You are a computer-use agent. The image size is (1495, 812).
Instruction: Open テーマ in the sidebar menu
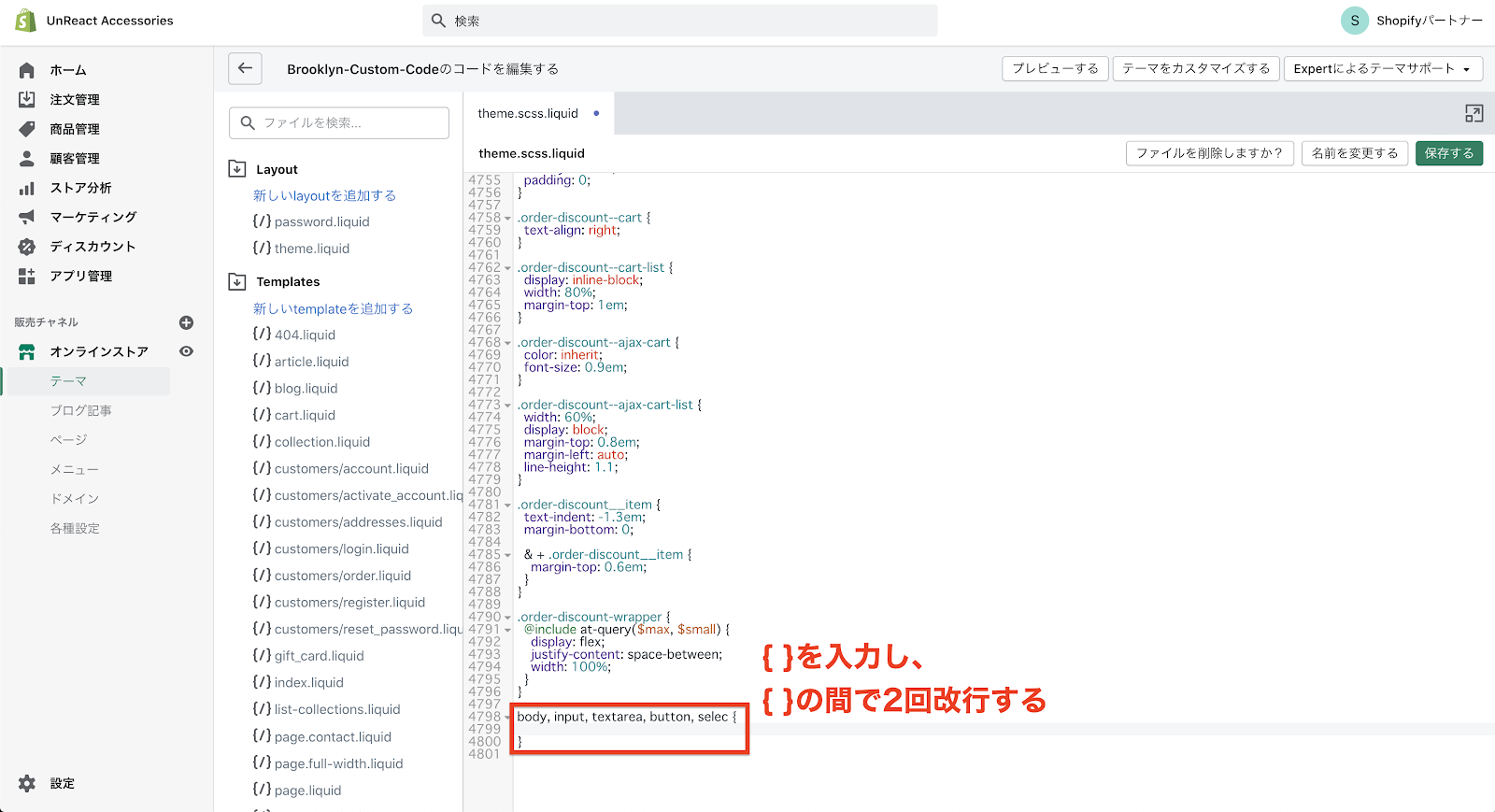pos(68,381)
